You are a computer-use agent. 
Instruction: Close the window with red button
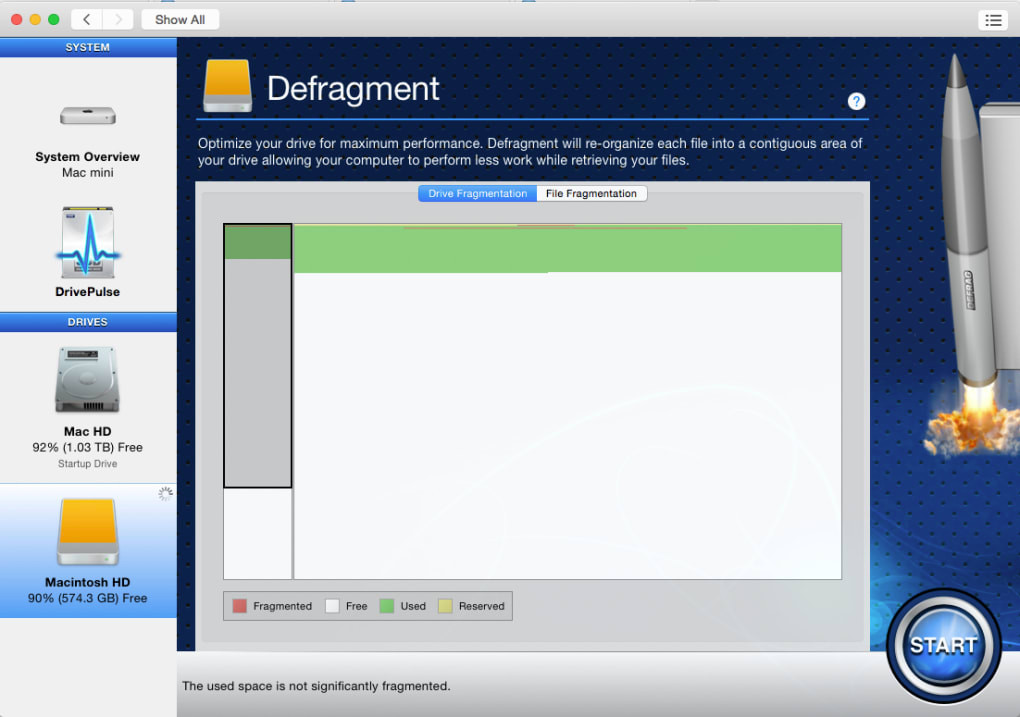pos(17,20)
